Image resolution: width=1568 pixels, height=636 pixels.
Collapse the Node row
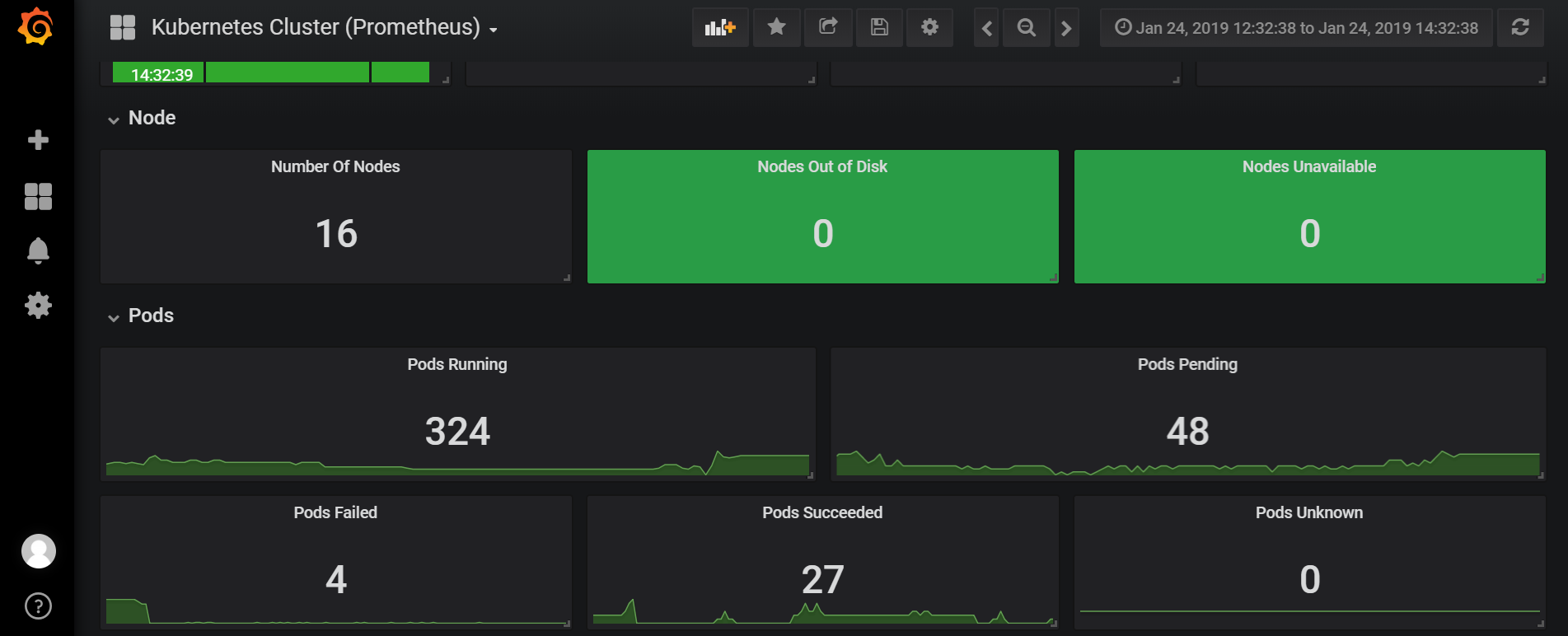point(142,118)
